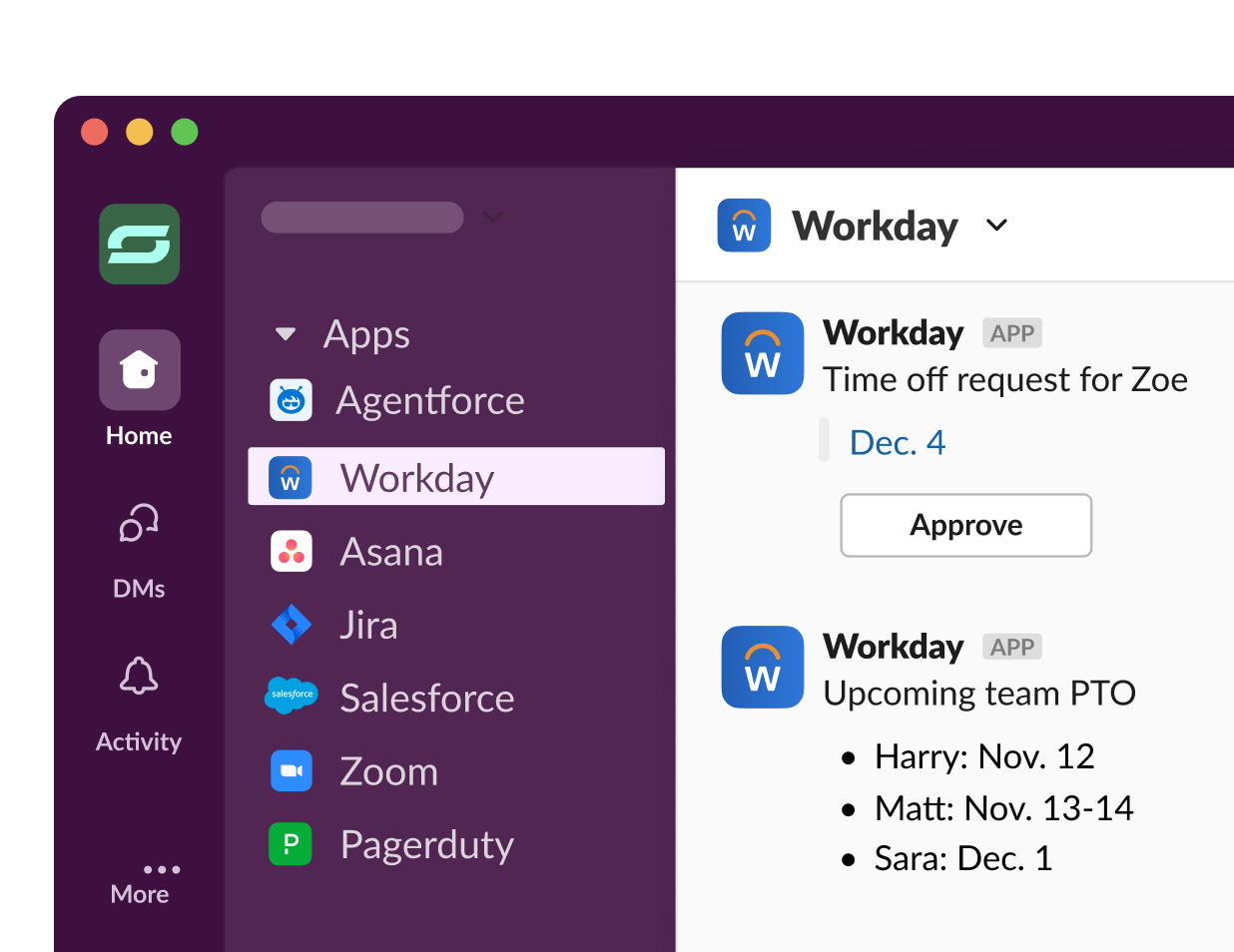Click the Workday icon in the sidebar
This screenshot has width=1234, height=952.
coord(291,478)
